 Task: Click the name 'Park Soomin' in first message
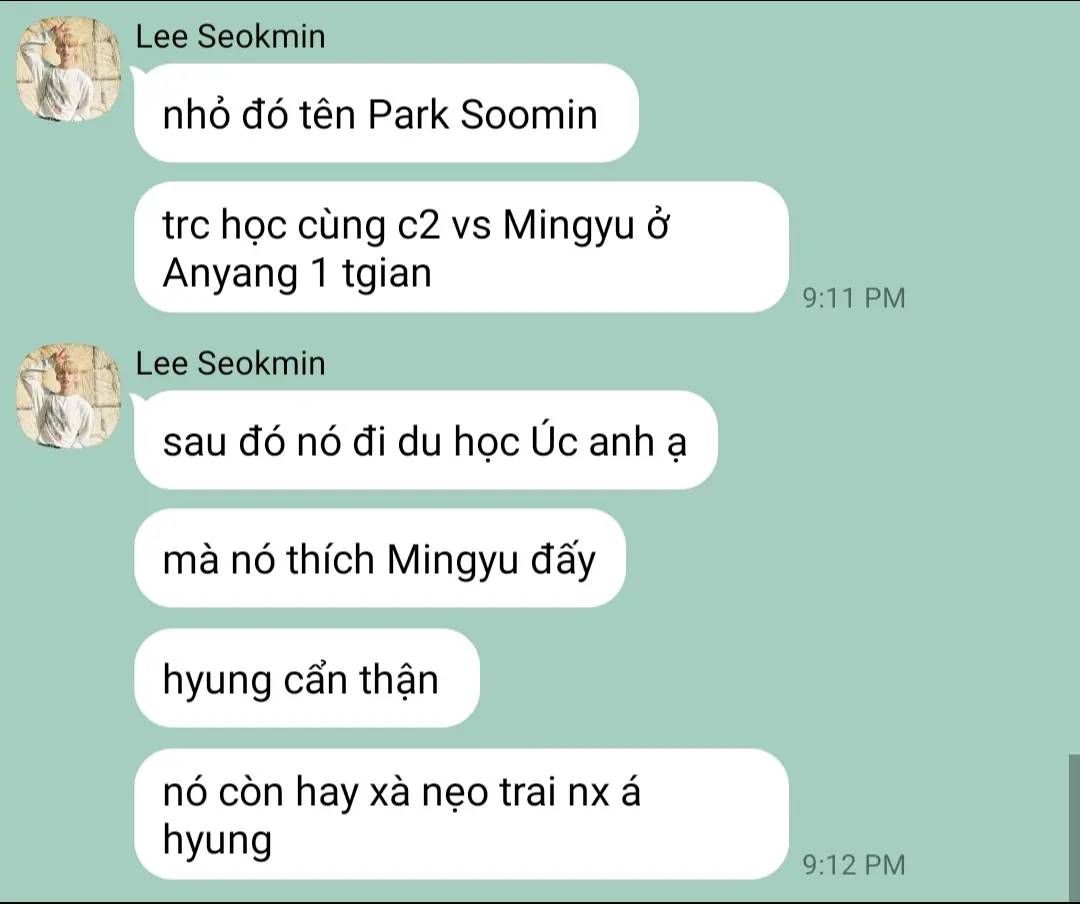(x=482, y=114)
